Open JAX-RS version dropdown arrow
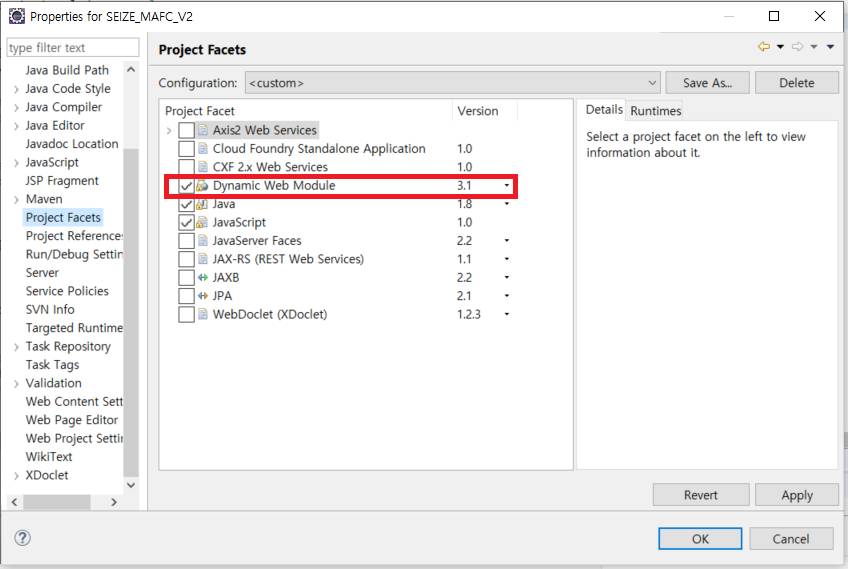Screen dimensions: 848x569 coord(507,259)
